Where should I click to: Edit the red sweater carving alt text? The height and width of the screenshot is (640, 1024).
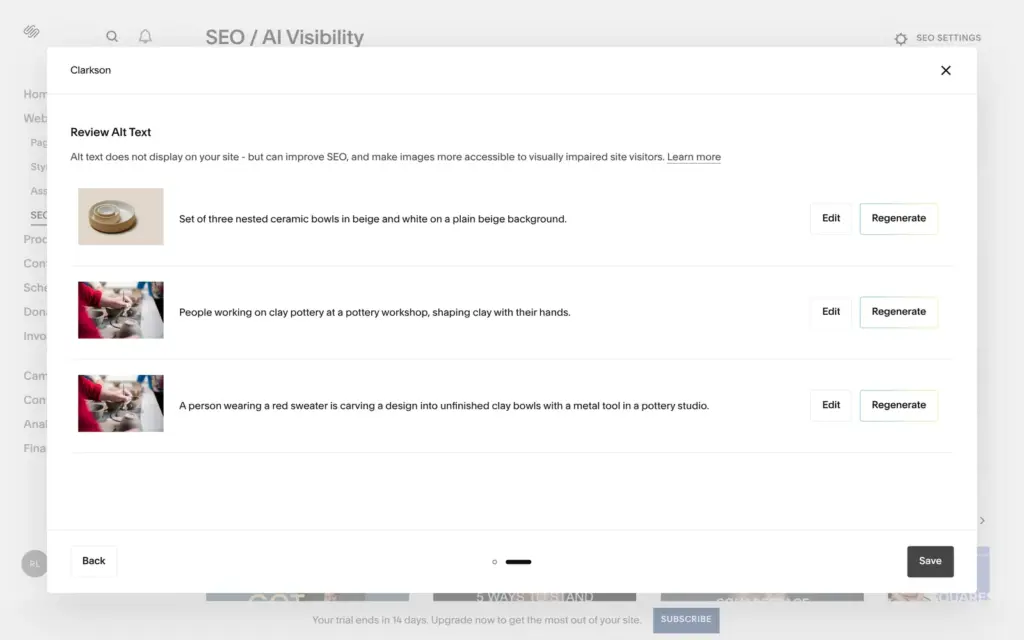click(831, 406)
